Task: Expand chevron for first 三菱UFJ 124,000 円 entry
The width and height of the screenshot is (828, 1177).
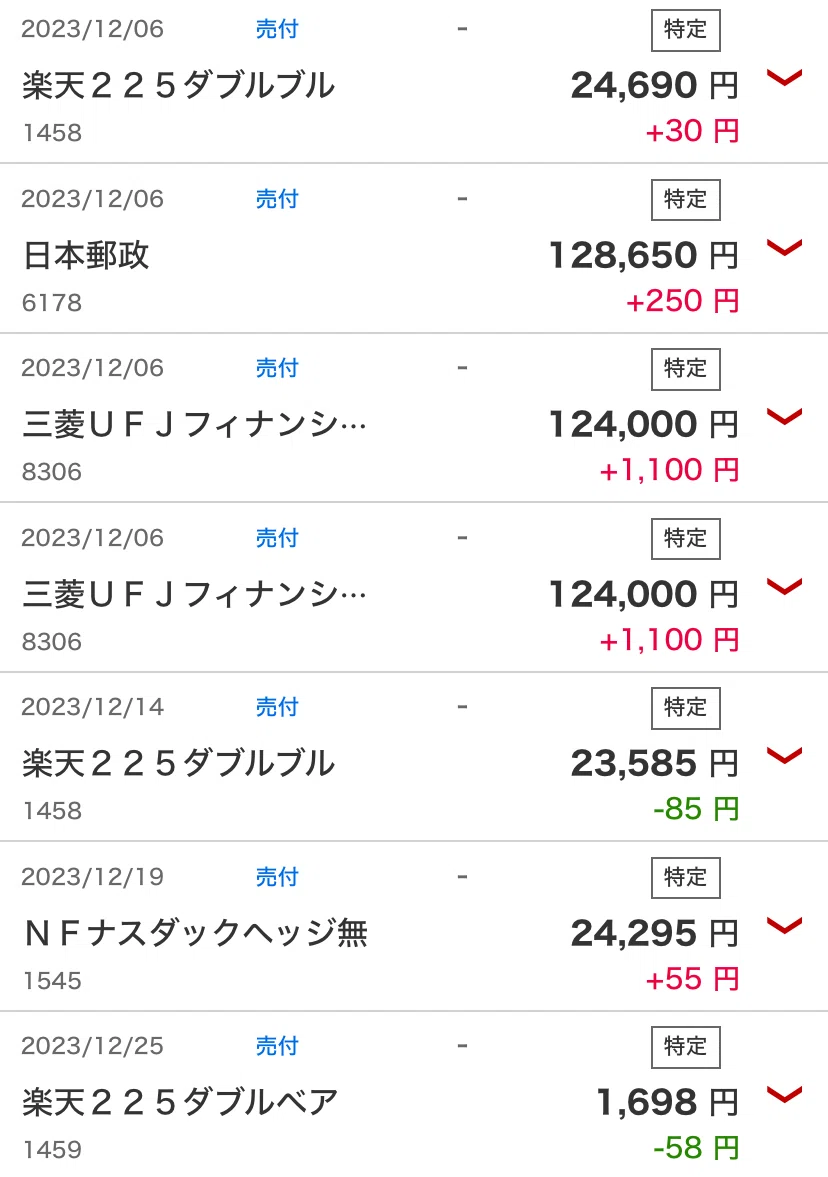Action: point(784,416)
